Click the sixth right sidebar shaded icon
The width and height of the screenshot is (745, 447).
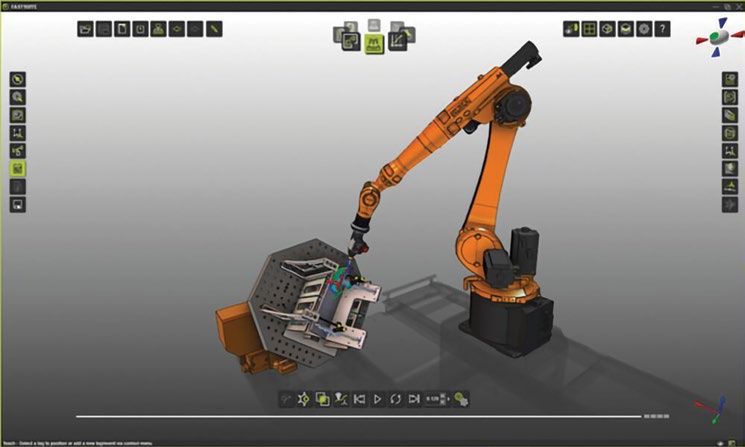730,169
